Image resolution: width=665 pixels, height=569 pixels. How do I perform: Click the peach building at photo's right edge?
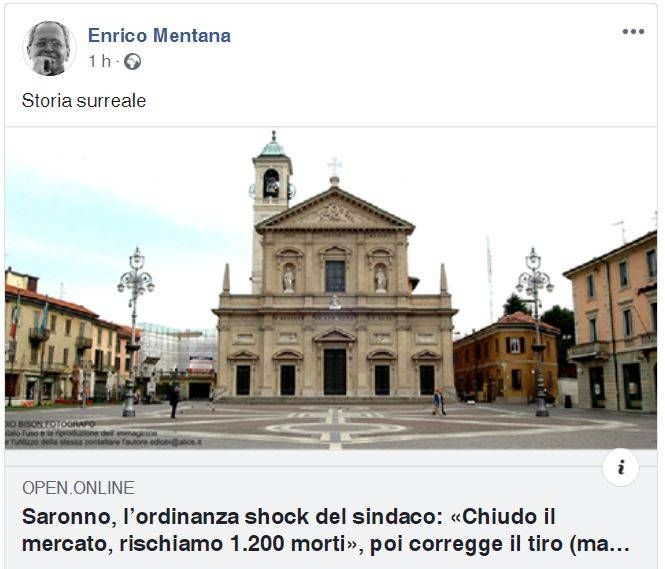[x=613, y=322]
